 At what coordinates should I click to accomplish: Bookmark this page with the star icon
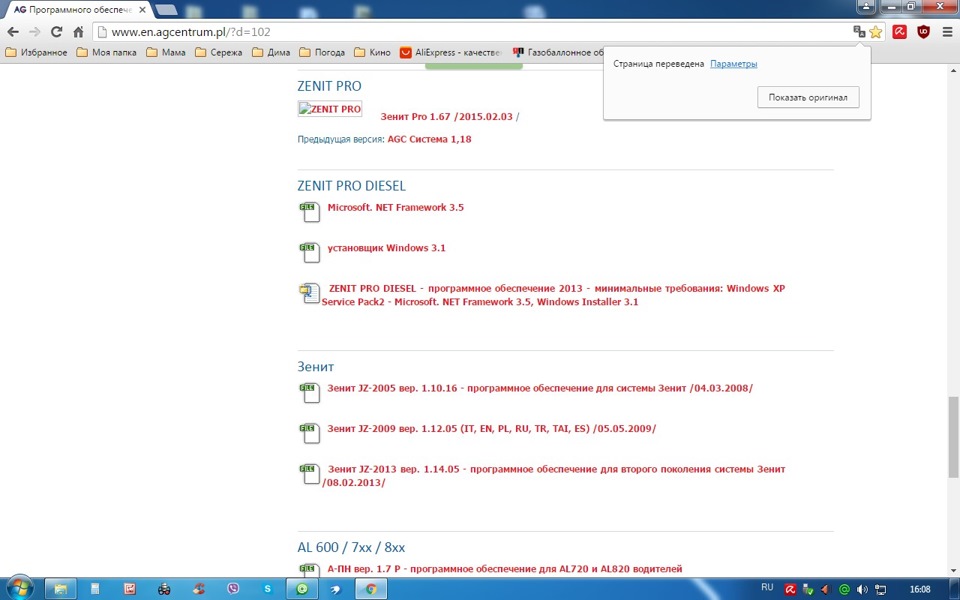(x=876, y=32)
